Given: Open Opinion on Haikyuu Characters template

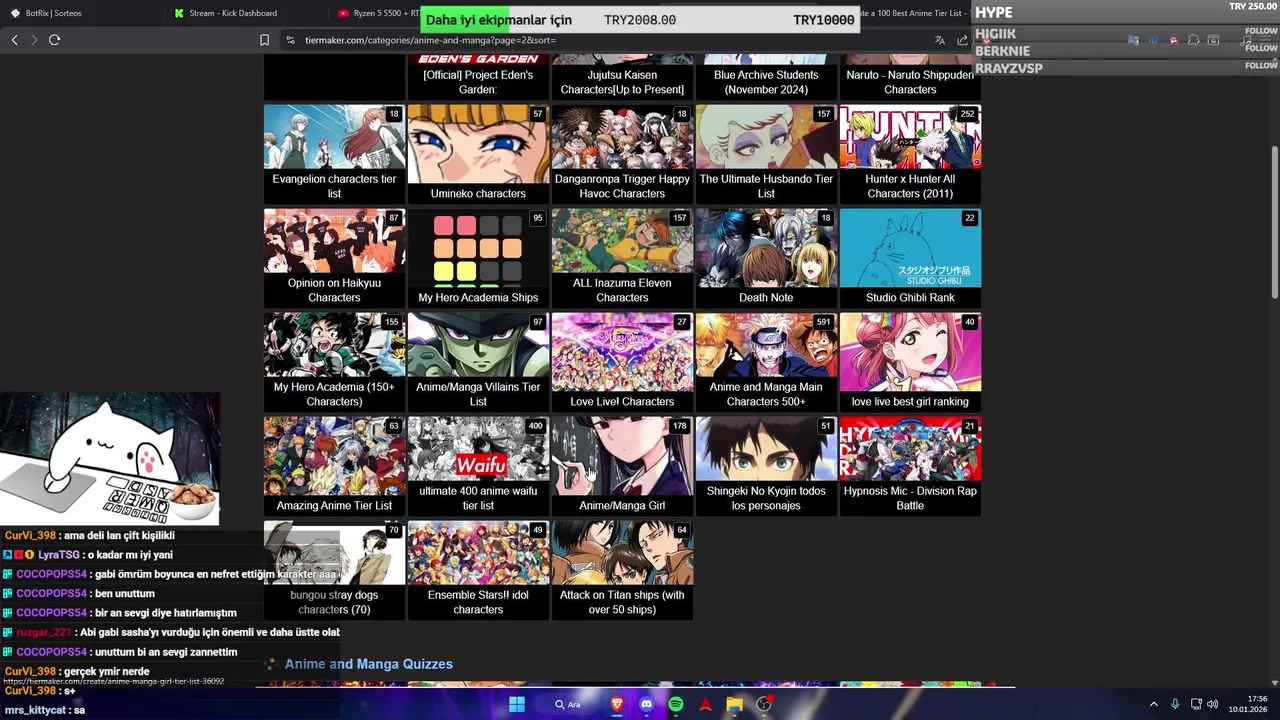Looking at the screenshot, I should point(334,259).
